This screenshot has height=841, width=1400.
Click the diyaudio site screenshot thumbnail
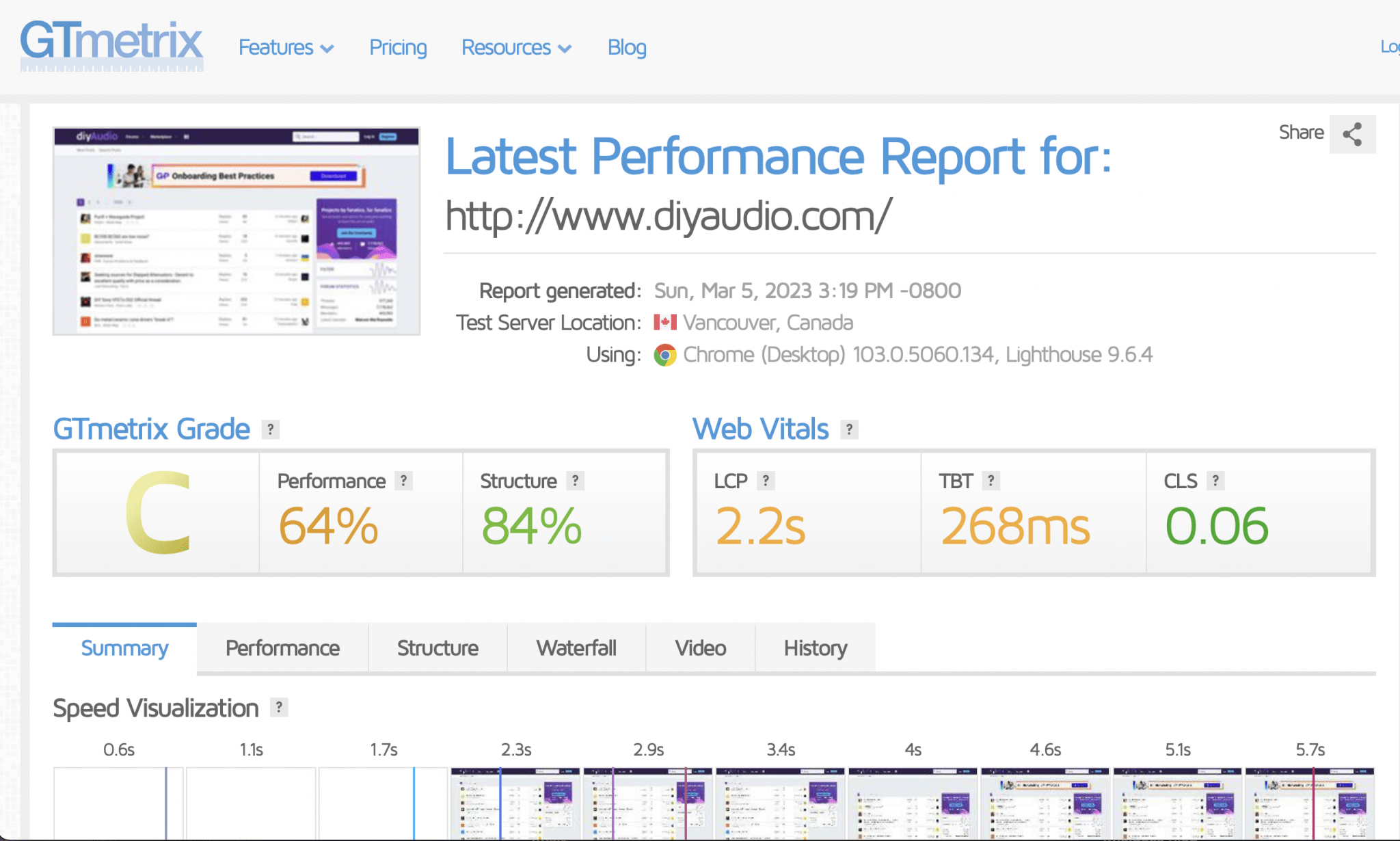click(x=237, y=231)
